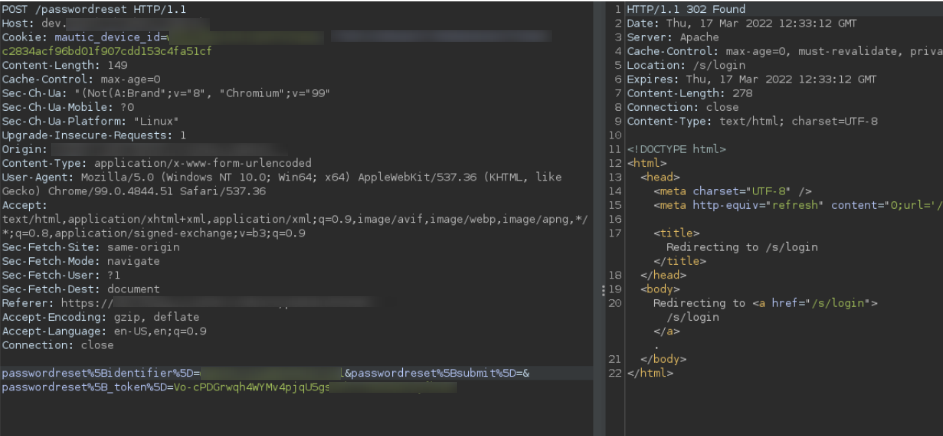The height and width of the screenshot is (436, 943).
Task: Click the 'Sec-Ch-Ua-Platform: "Linux"' header
Action: click(x=91, y=121)
